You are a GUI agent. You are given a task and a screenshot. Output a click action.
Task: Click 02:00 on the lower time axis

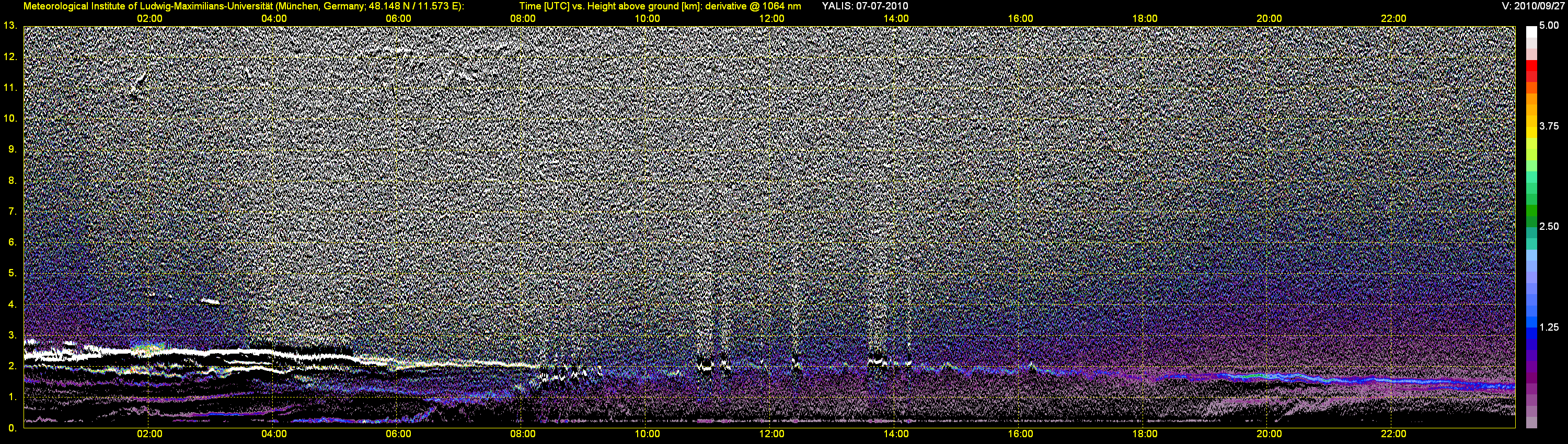(149, 434)
